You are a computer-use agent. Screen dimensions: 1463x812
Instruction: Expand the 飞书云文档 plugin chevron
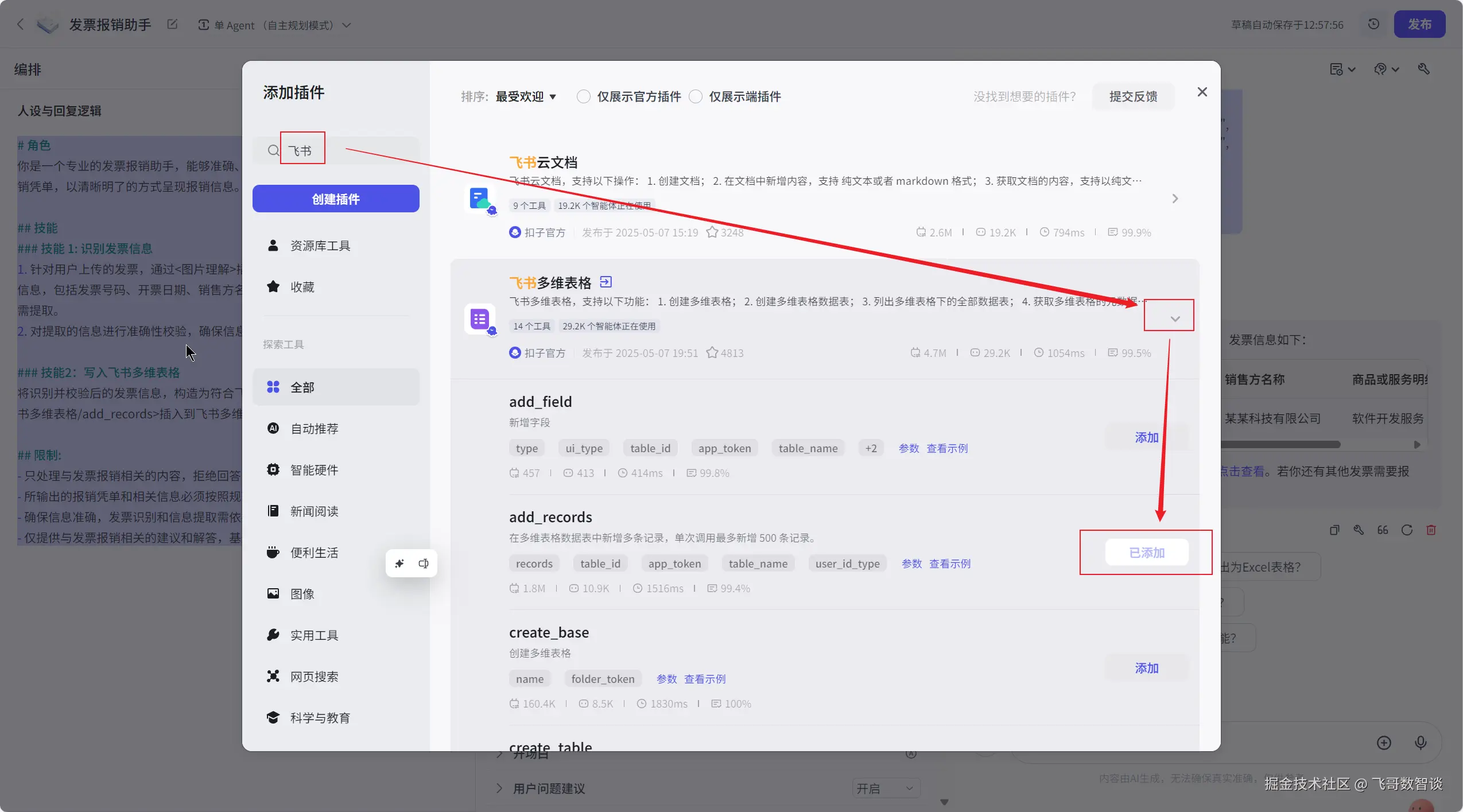(x=1174, y=199)
